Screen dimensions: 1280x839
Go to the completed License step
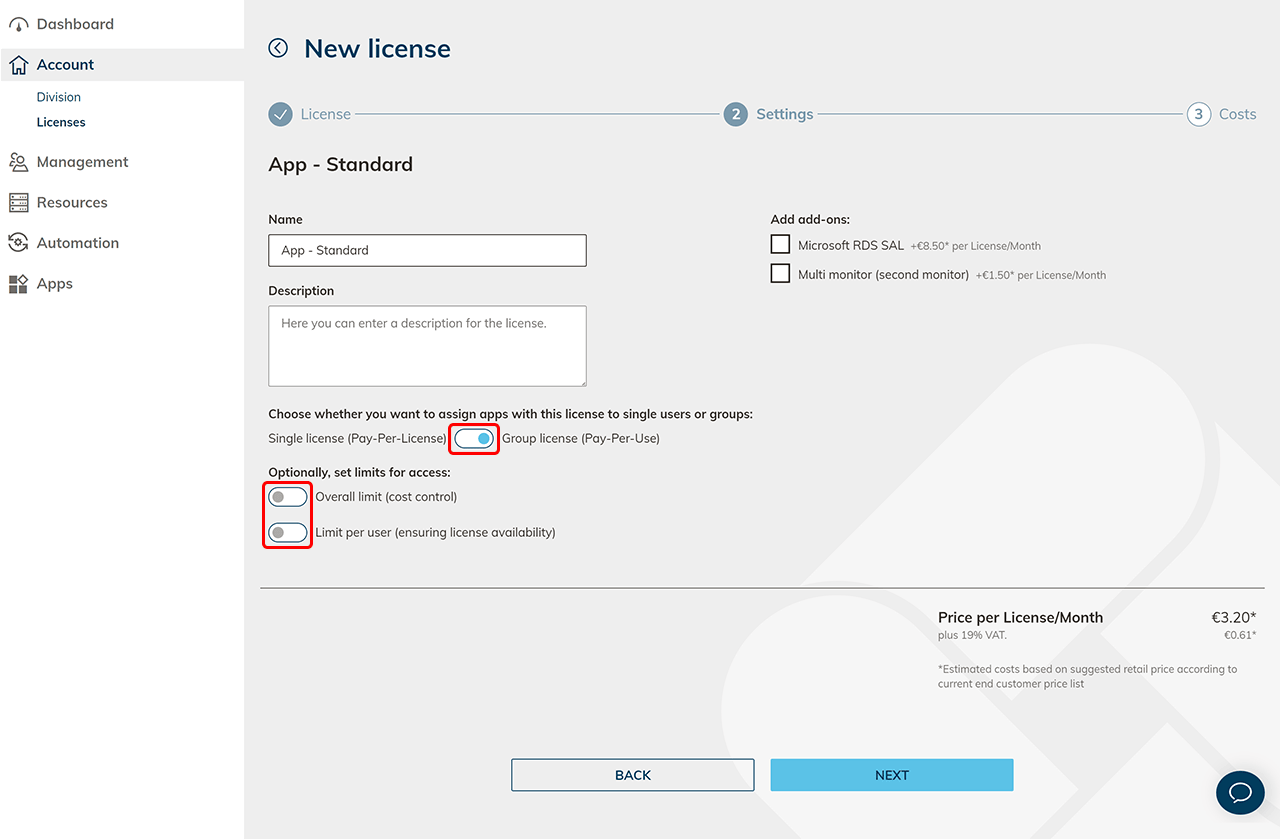point(280,114)
